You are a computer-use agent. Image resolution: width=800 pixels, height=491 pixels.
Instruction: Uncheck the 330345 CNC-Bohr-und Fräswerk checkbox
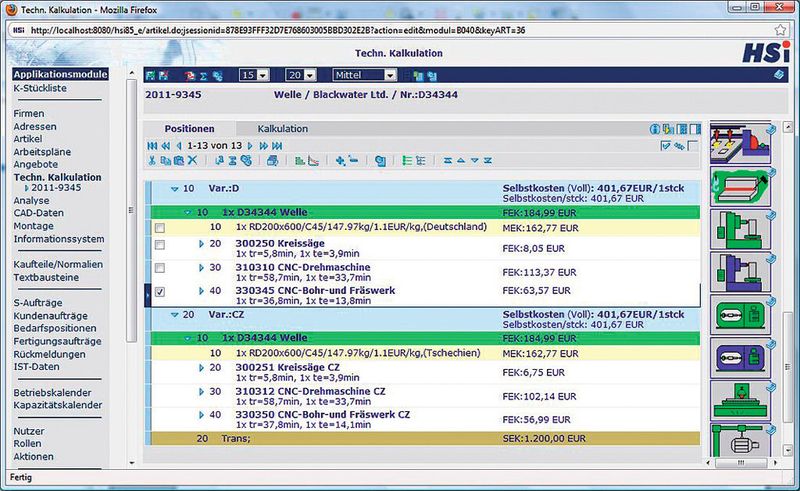click(x=160, y=293)
